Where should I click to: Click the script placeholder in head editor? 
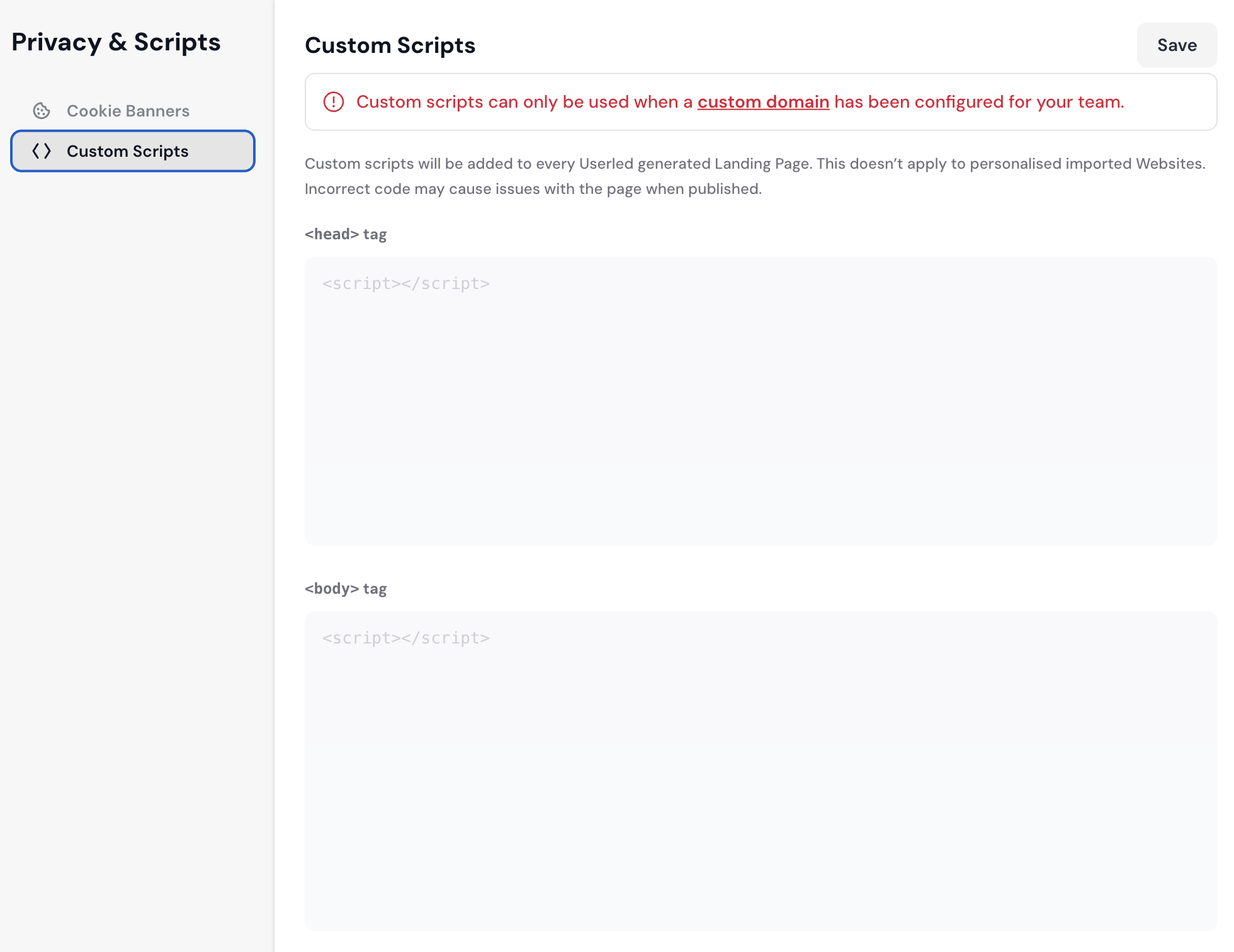(406, 284)
